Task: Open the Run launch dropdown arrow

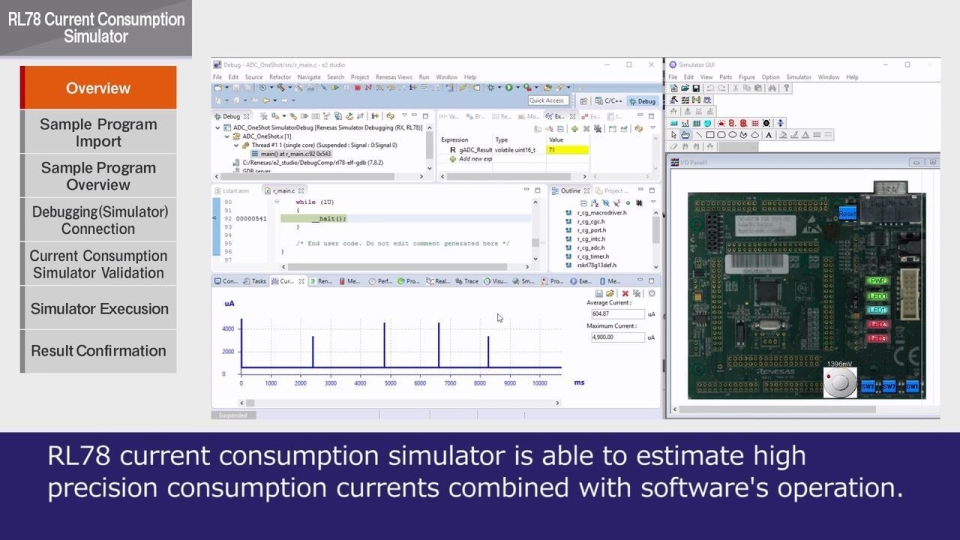Action: pos(517,88)
